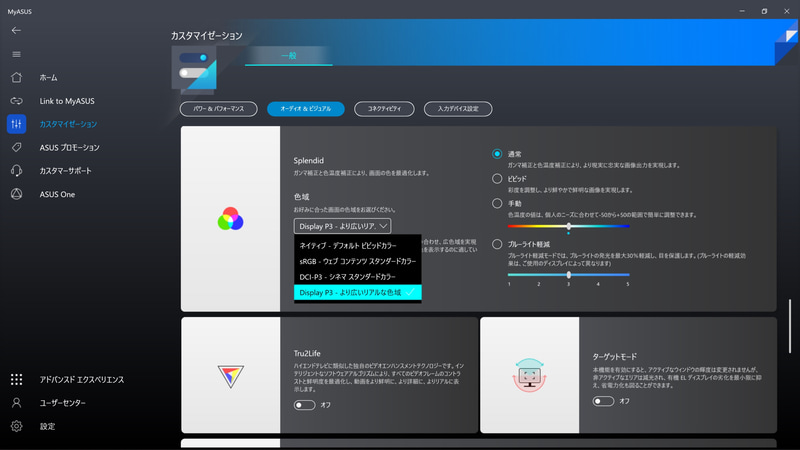Open カスタマーサポート sidebar item
Screen dimensions: 800x450
(65, 170)
